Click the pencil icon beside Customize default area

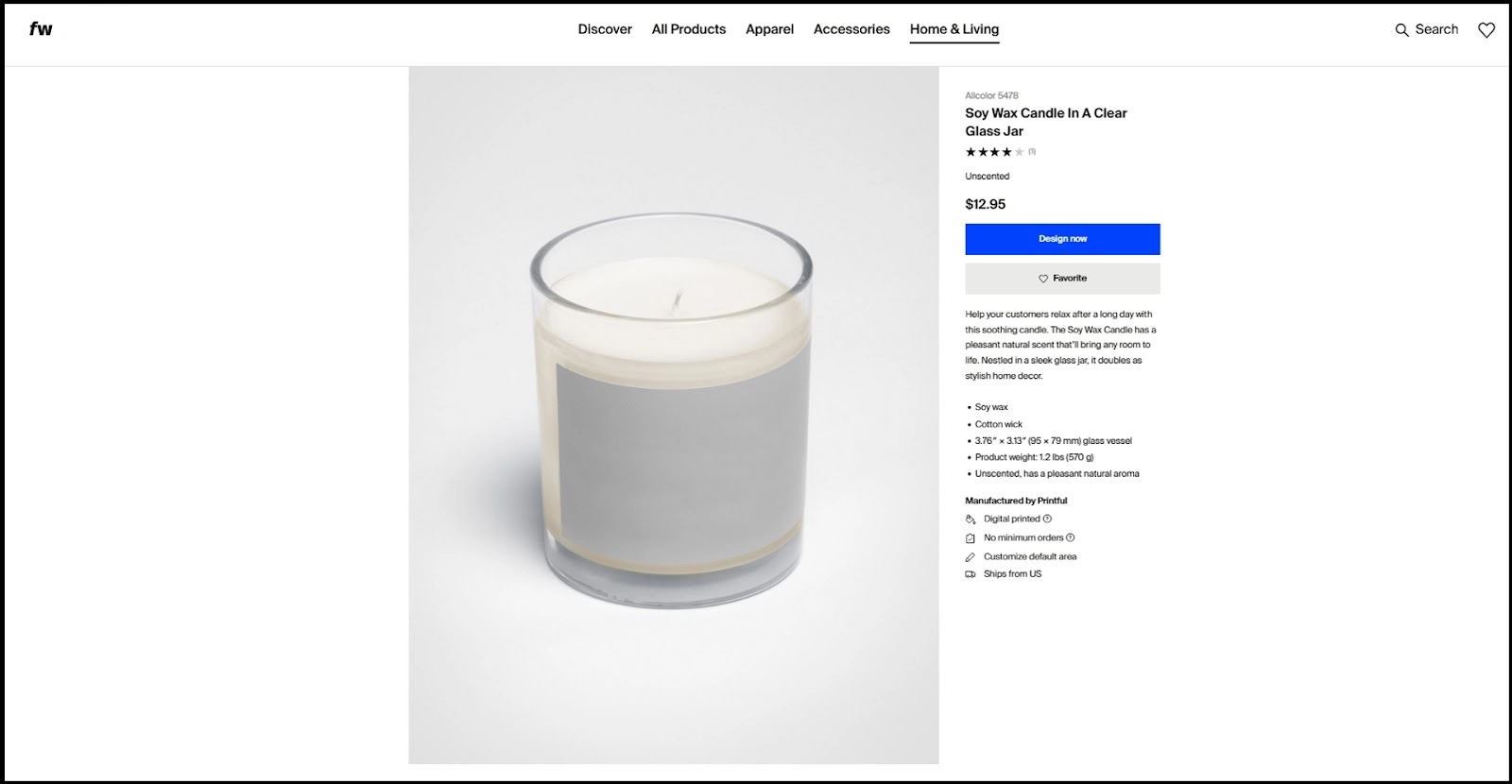970,557
